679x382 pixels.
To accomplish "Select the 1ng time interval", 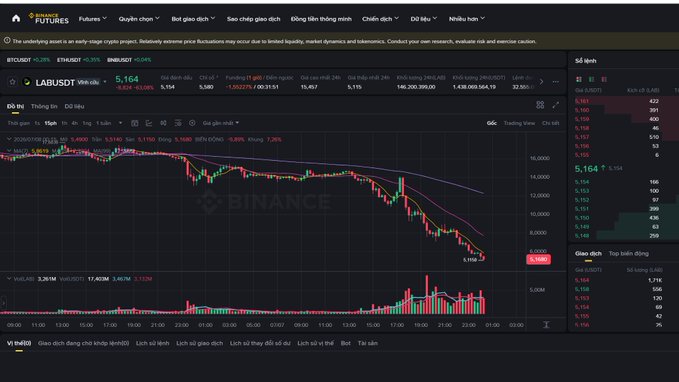I will pyautogui.click(x=87, y=123).
